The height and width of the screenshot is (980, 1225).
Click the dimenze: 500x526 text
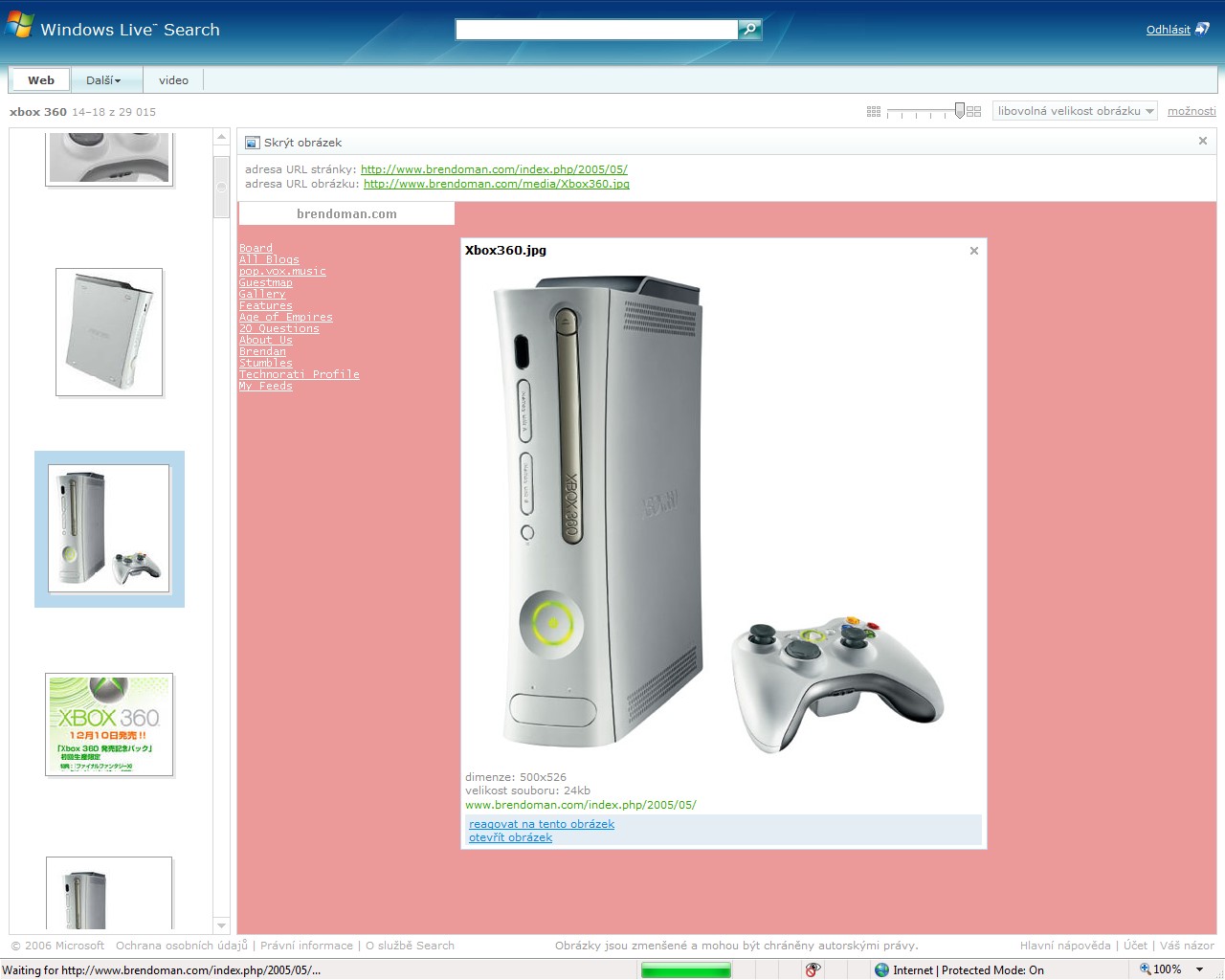click(x=516, y=777)
